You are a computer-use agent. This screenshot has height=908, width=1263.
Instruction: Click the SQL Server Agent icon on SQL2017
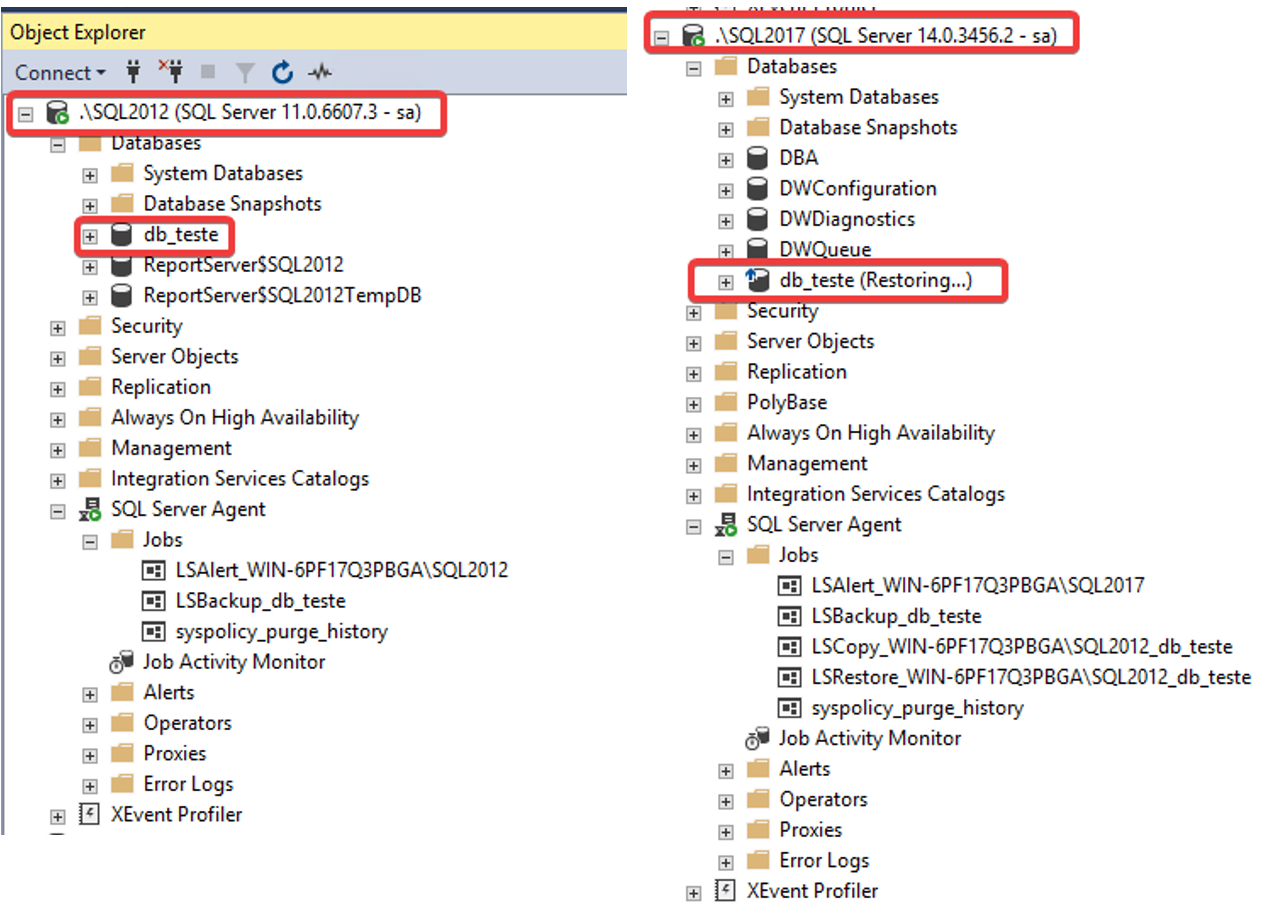coord(726,524)
